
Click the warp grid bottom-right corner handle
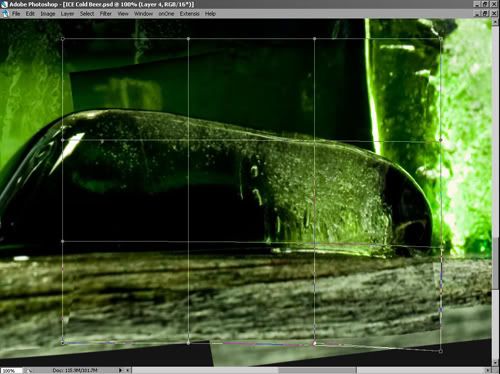coord(441,351)
